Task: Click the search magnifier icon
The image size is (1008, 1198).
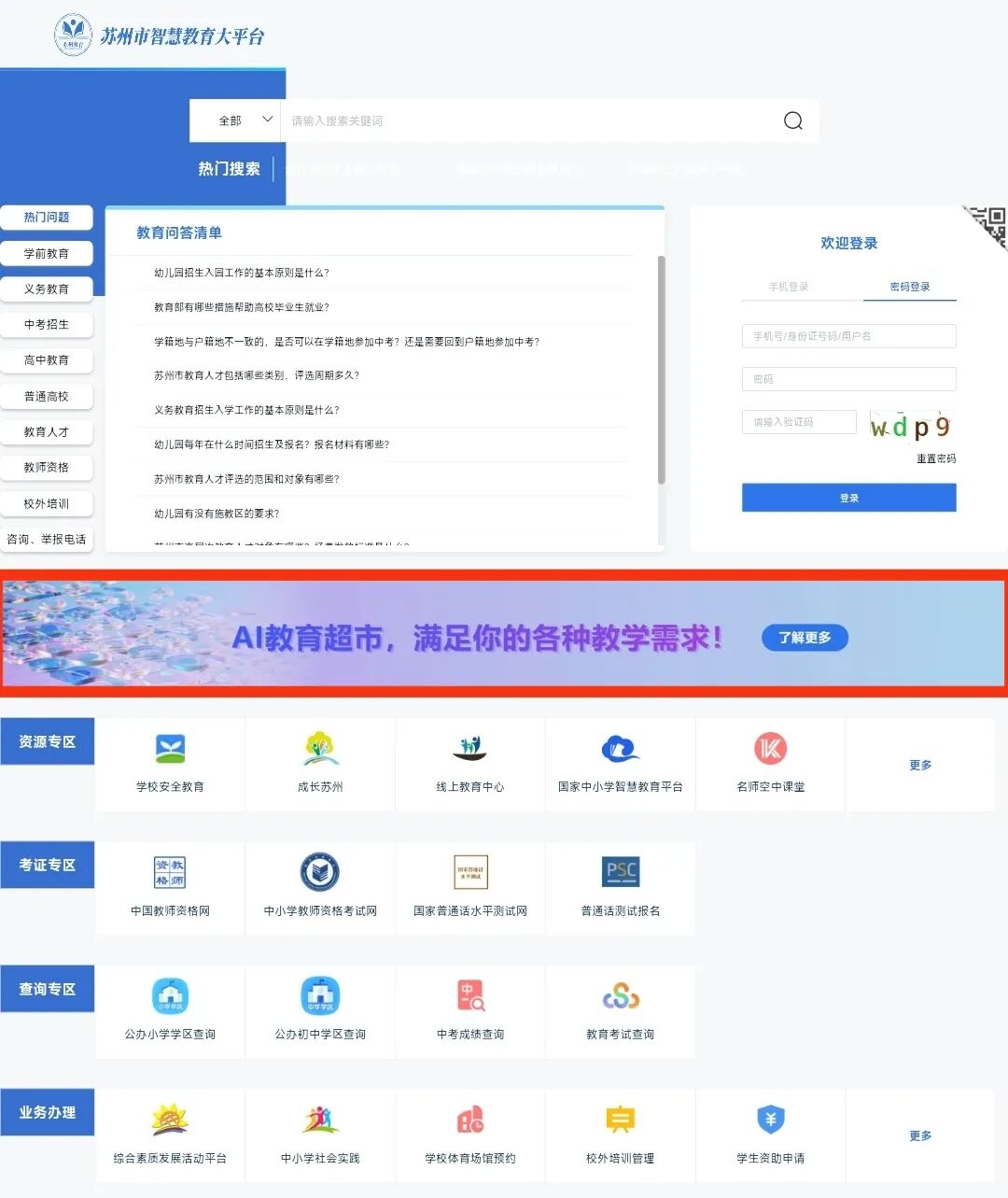Action: 792,120
